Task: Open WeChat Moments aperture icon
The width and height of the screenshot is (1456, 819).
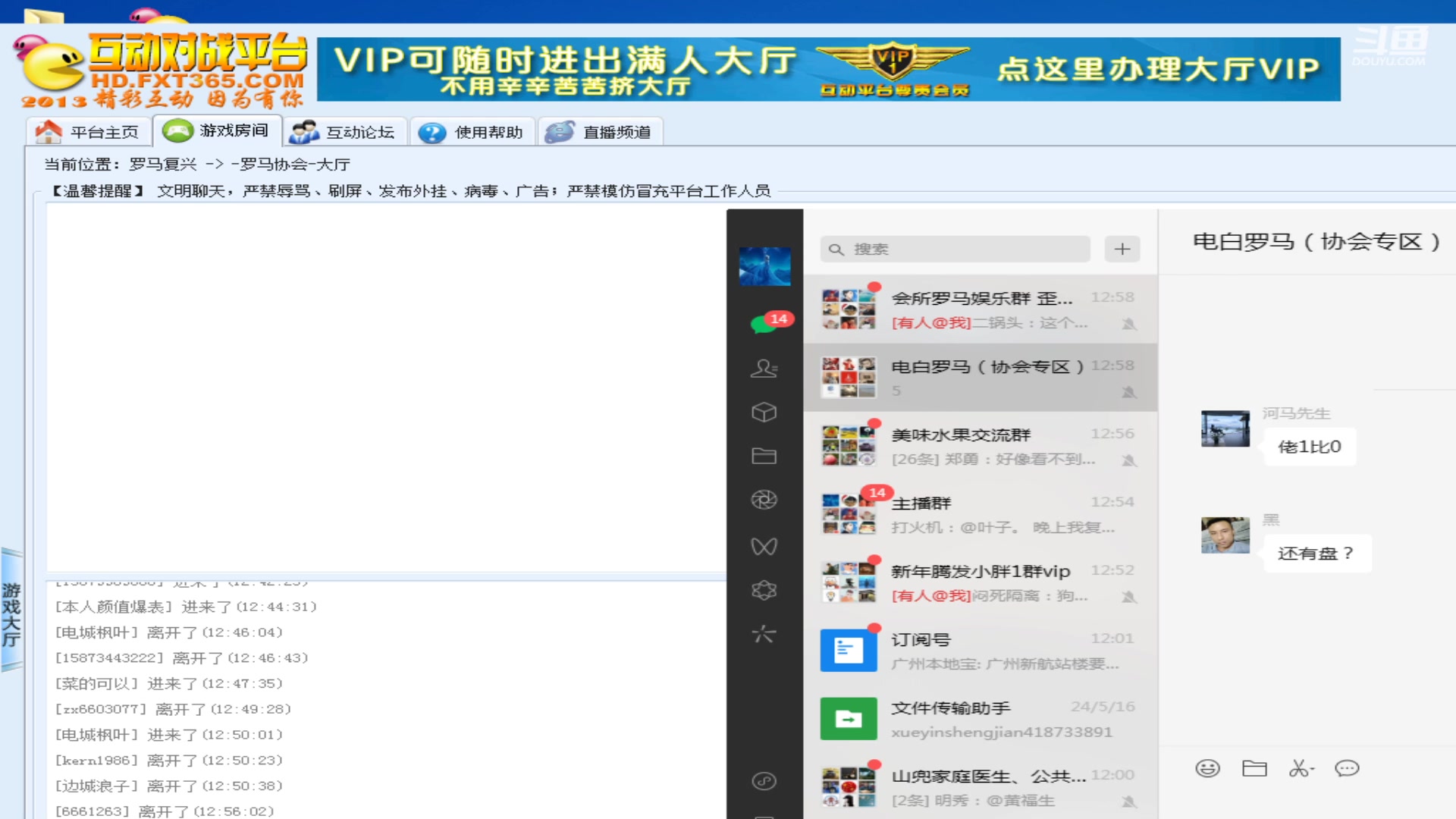Action: click(x=764, y=500)
